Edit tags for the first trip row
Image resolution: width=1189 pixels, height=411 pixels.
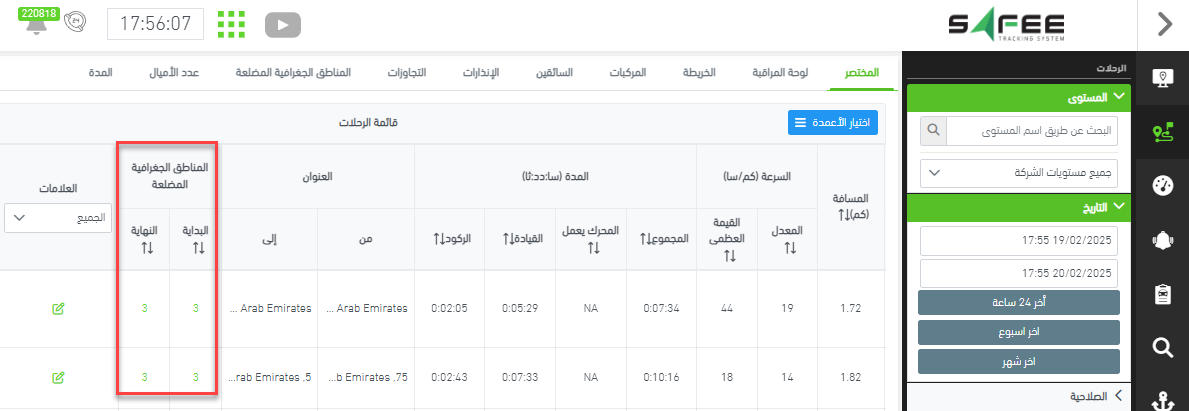coord(58,308)
